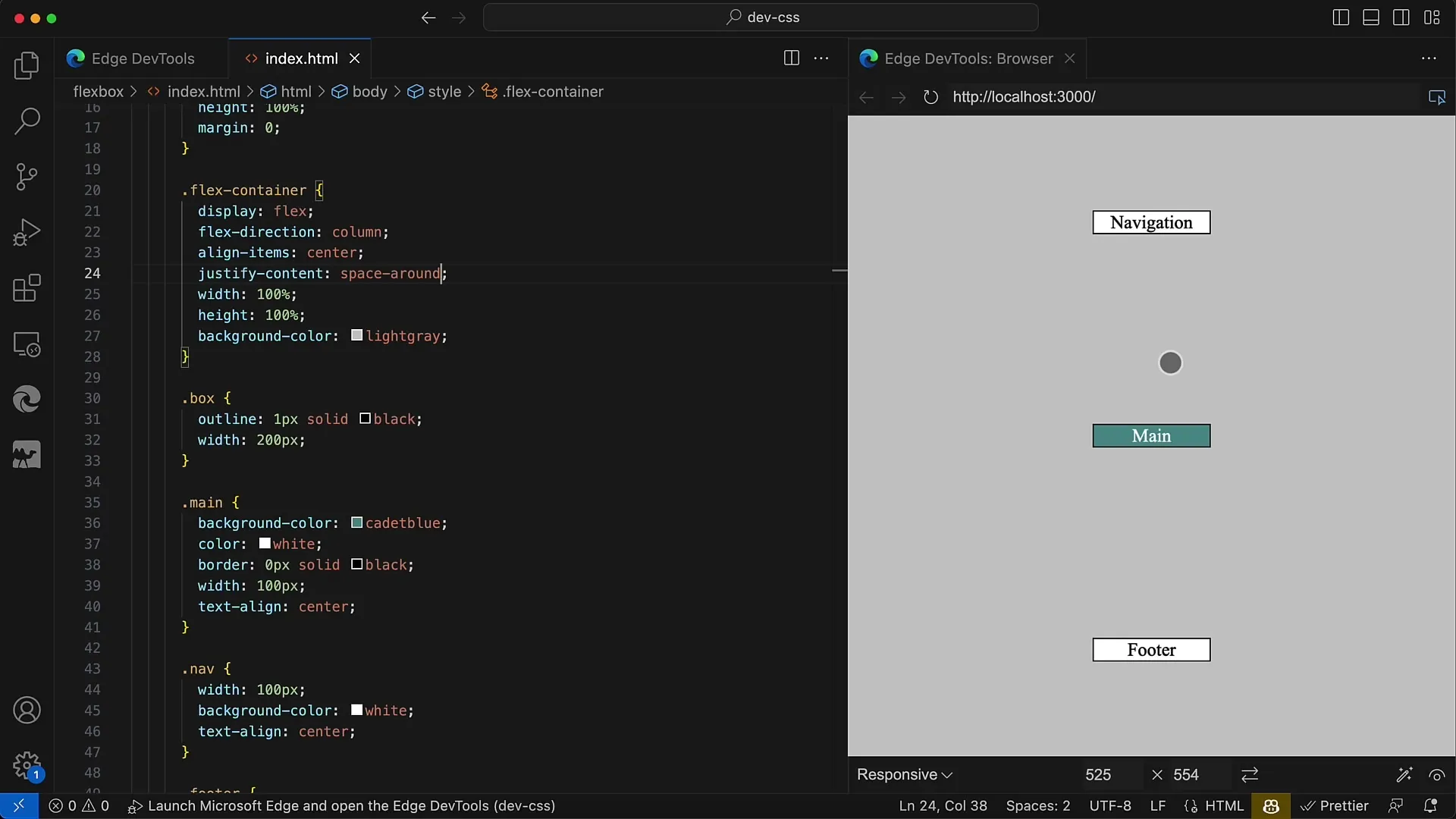
Task: Click the Responsive dropdown in browser panel
Action: pos(904,774)
